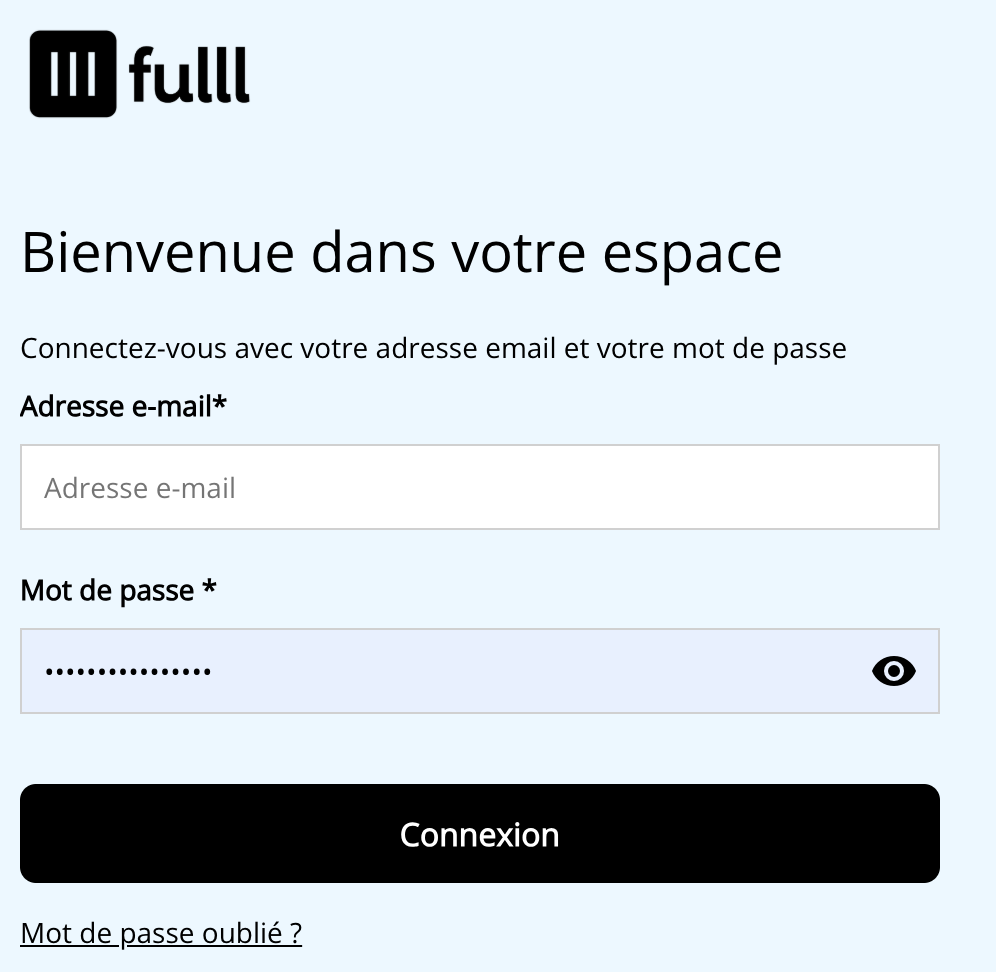This screenshot has height=972, width=996.
Task: Focus the Adresse e-mail input field
Action: (480, 487)
